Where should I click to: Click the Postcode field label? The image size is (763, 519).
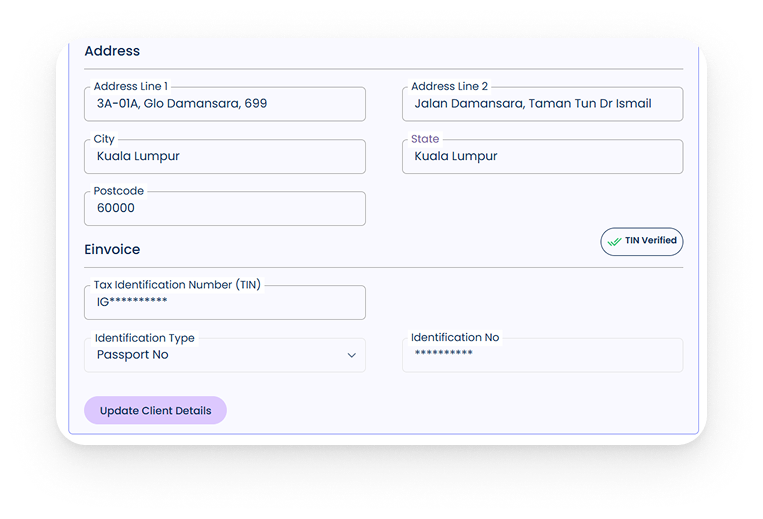pos(119,191)
